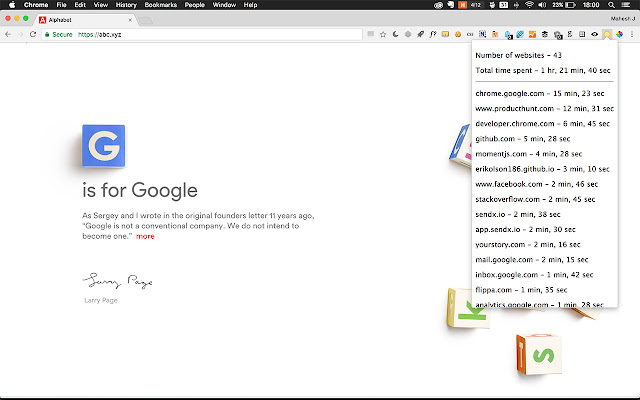Click the abc.xyz address bar
The width and height of the screenshot is (640, 400).
click(x=202, y=34)
